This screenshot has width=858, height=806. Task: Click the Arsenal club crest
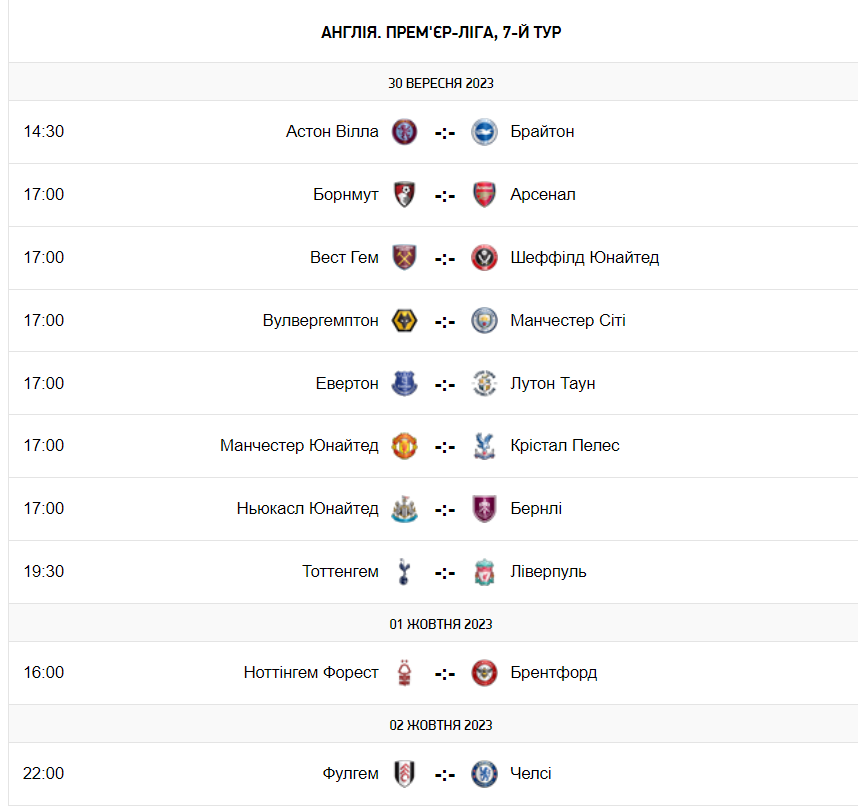(485, 195)
